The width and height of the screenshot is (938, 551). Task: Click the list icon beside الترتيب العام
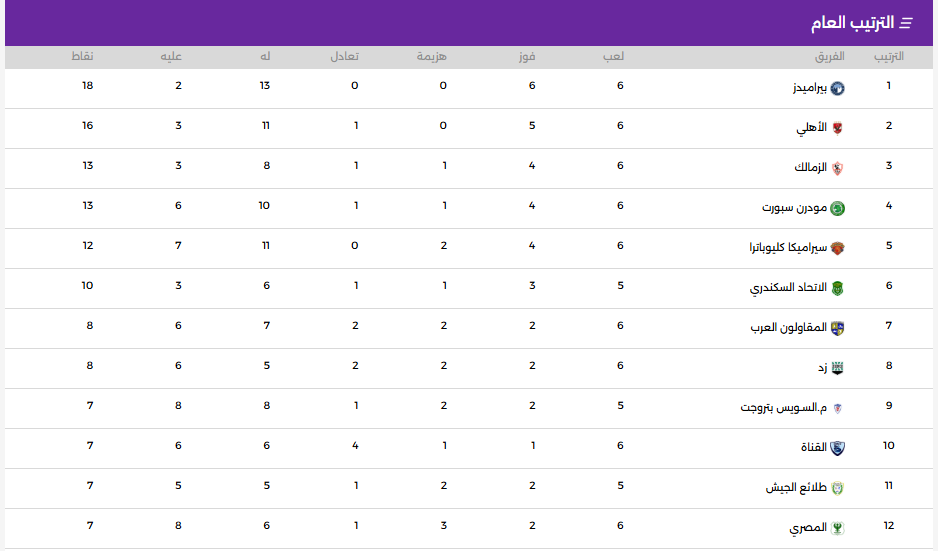click(907, 23)
